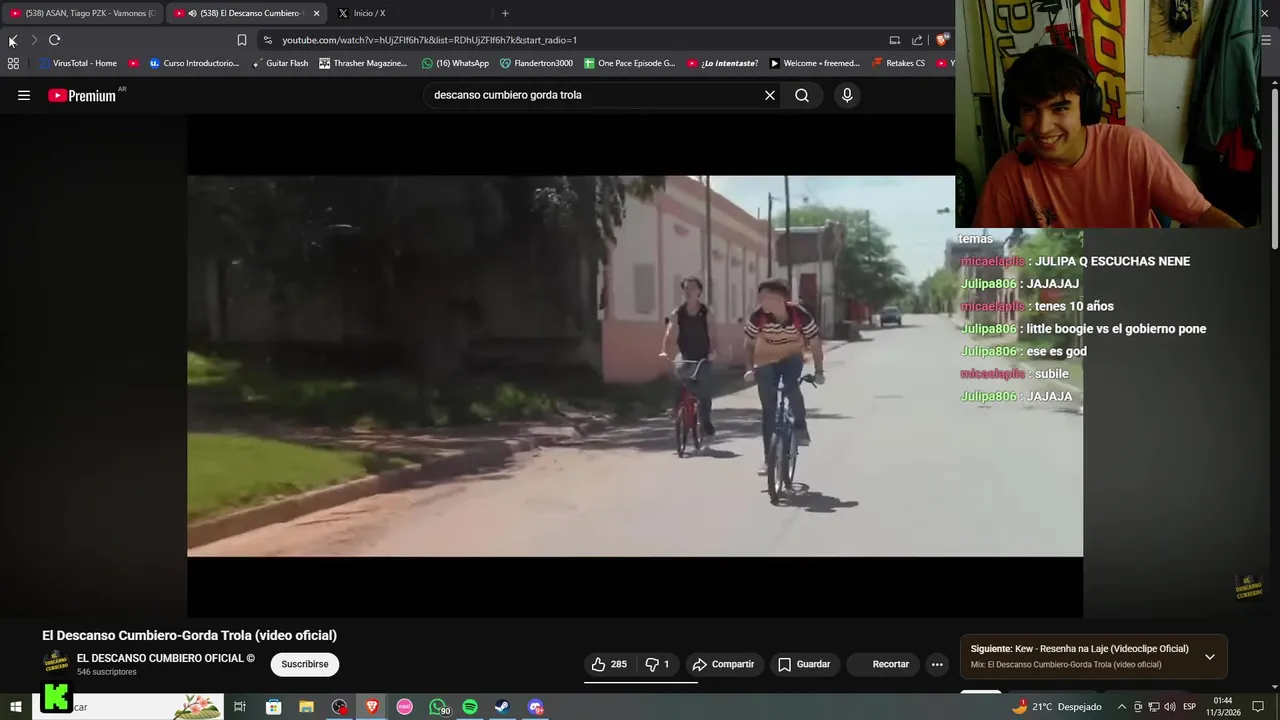Click the share icon in address bar
The height and width of the screenshot is (720, 1280).
click(917, 40)
